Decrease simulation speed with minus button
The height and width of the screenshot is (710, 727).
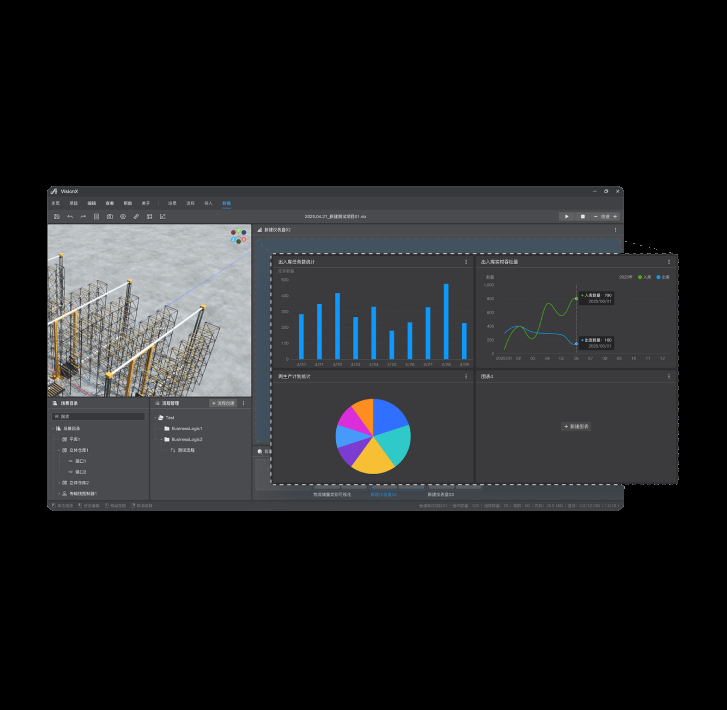pyautogui.click(x=595, y=217)
